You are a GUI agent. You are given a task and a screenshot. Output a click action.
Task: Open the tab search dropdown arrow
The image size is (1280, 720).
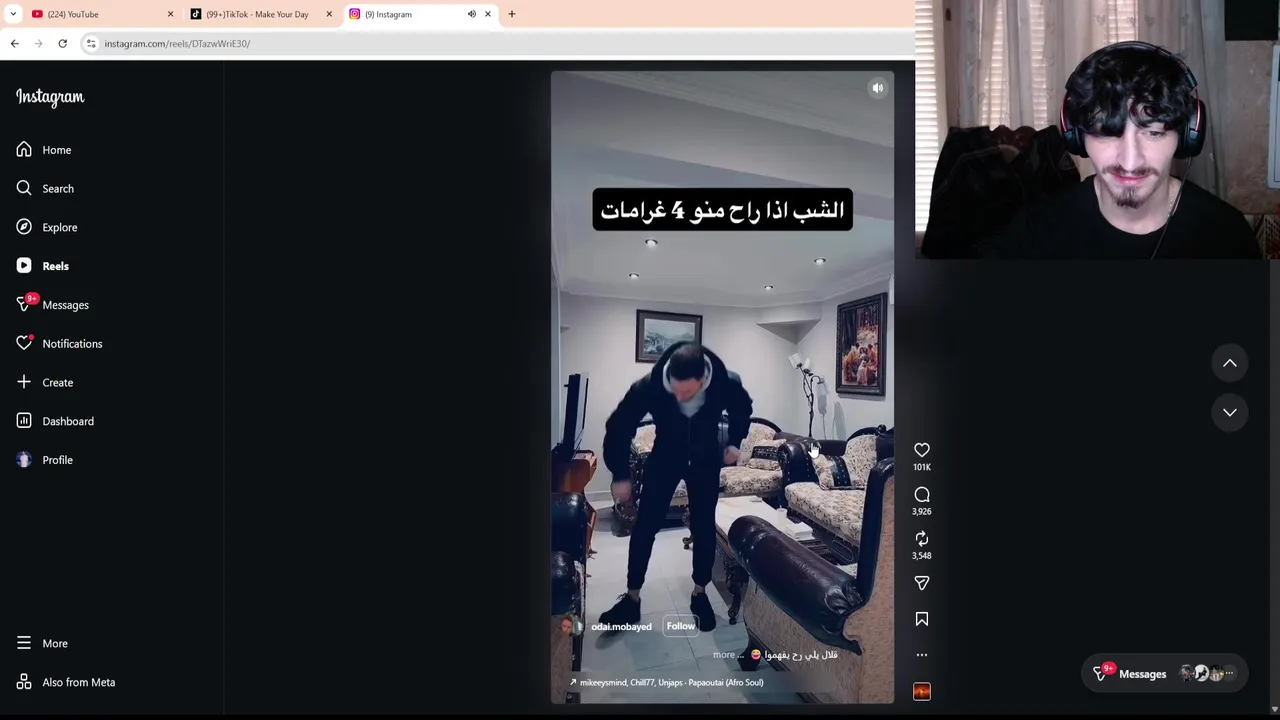tap(13, 14)
